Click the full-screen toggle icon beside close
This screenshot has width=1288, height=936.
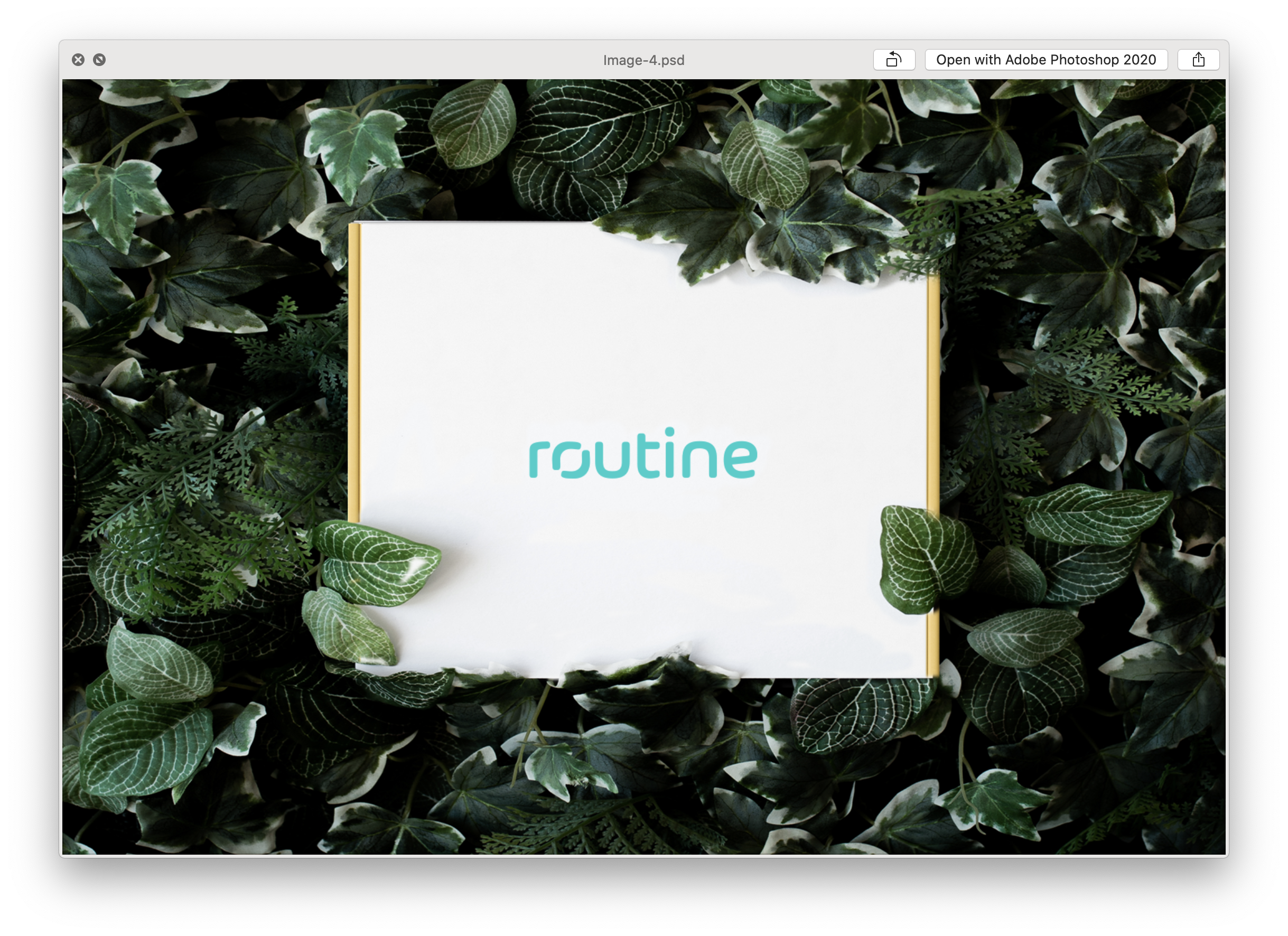99,60
